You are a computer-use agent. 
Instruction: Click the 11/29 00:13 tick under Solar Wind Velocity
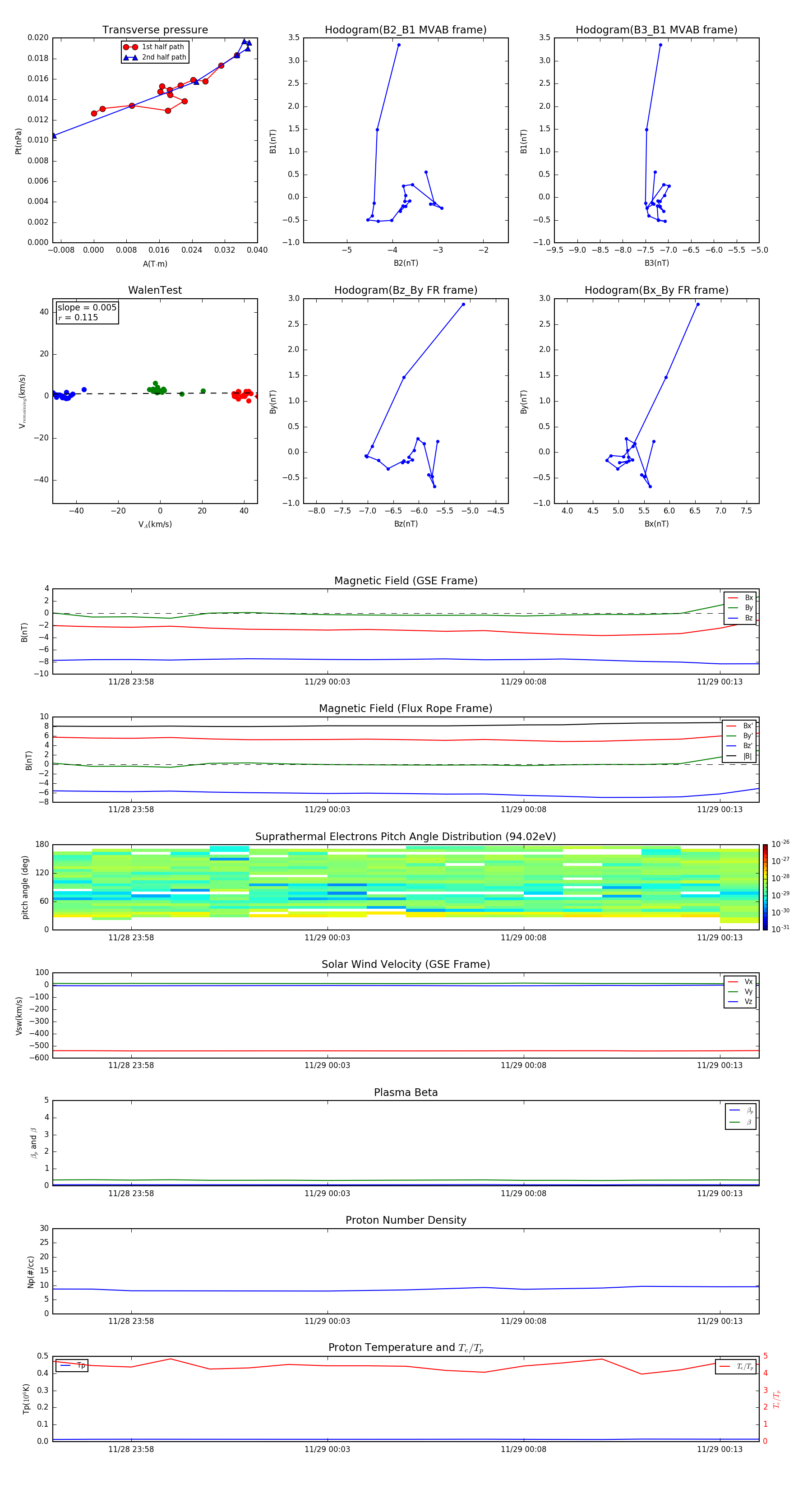click(720, 1065)
